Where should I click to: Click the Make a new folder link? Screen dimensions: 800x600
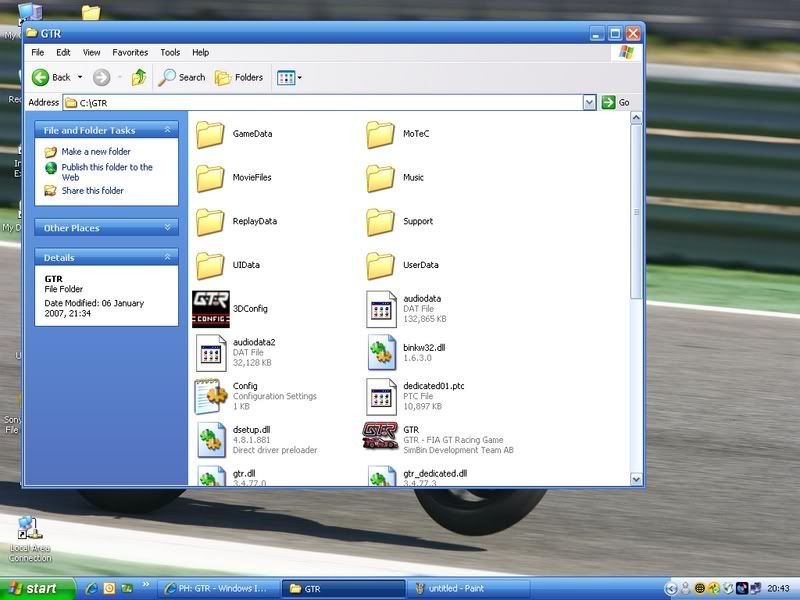pos(96,152)
